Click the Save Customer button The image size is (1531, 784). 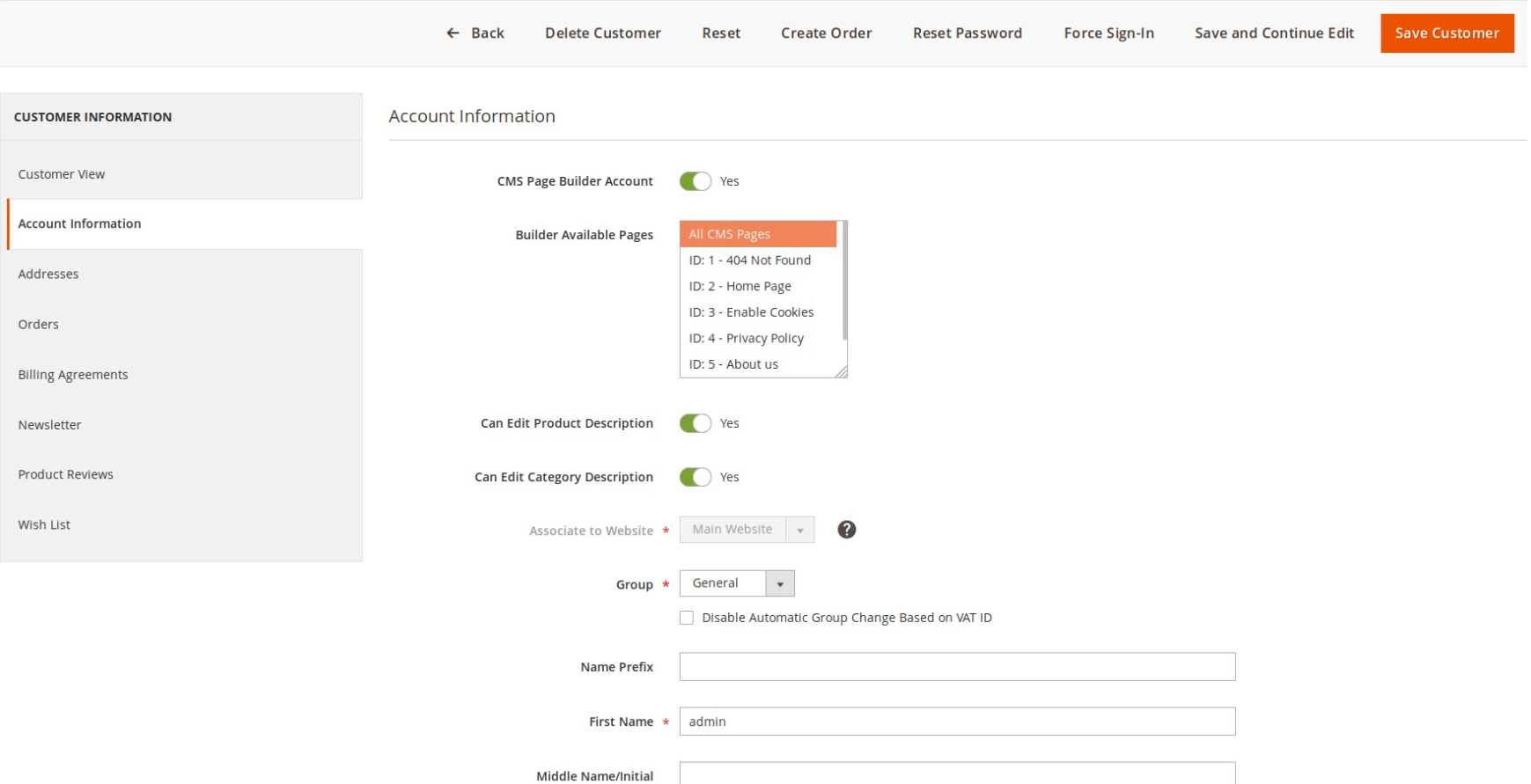[x=1446, y=33]
